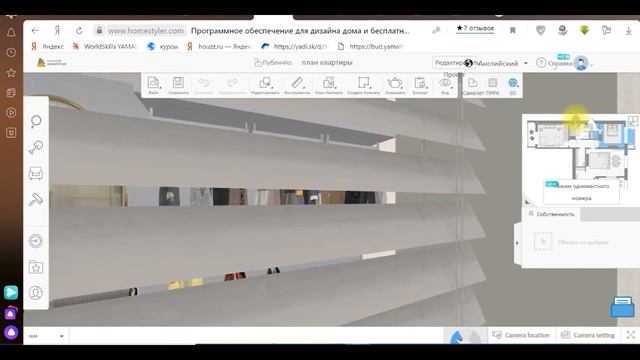Open the Floor plan import tool
This screenshot has height=360, width=640.
[329, 85]
